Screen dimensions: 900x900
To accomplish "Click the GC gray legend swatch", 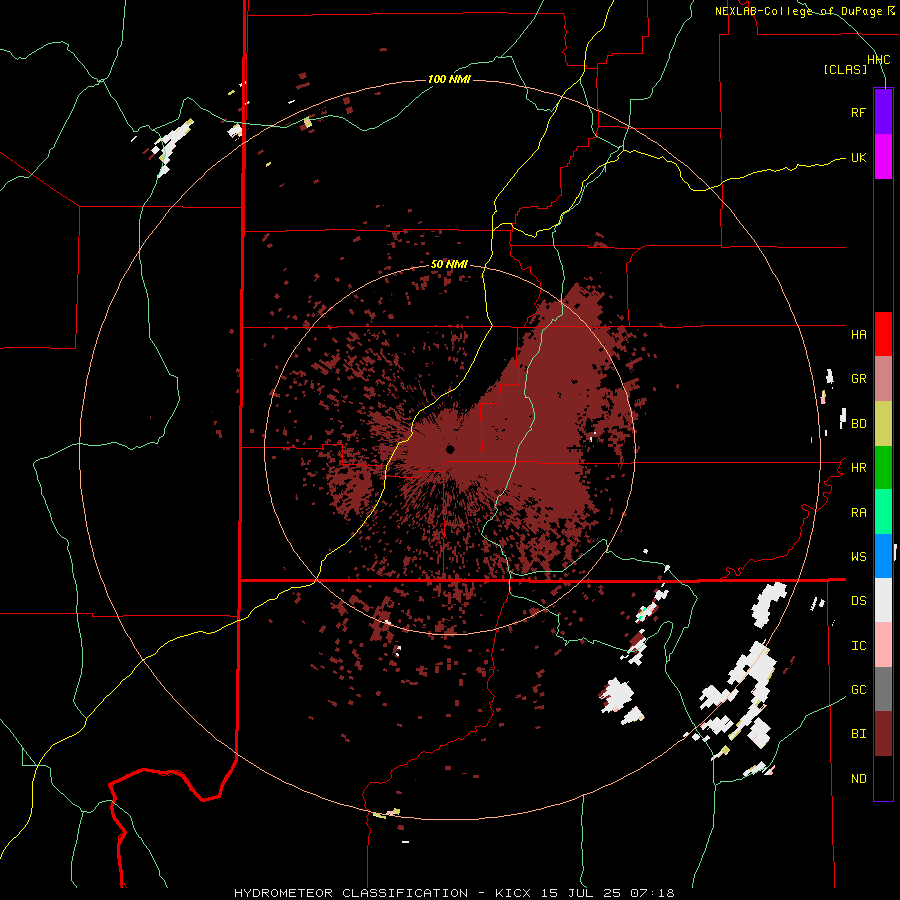I will pyautogui.click(x=883, y=689).
